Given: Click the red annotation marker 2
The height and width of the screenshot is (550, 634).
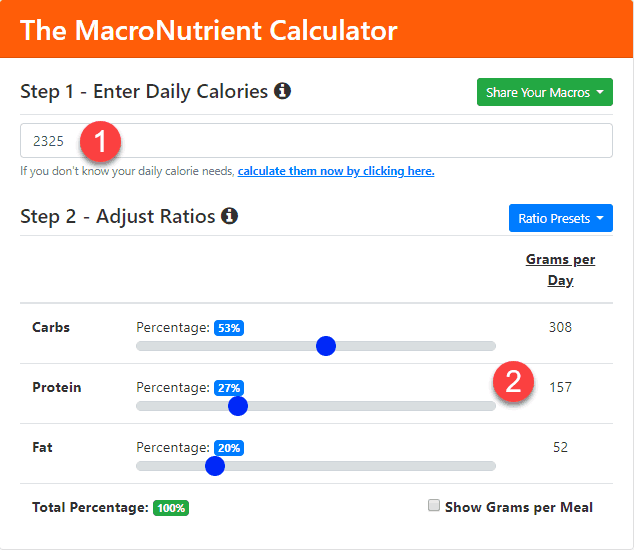Looking at the screenshot, I should [513, 382].
